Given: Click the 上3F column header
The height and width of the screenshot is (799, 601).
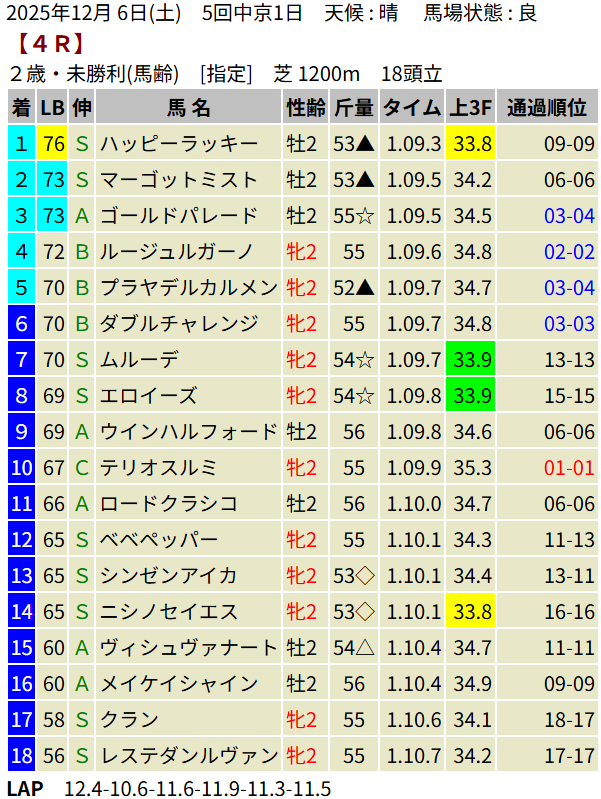Looking at the screenshot, I should 472,108.
